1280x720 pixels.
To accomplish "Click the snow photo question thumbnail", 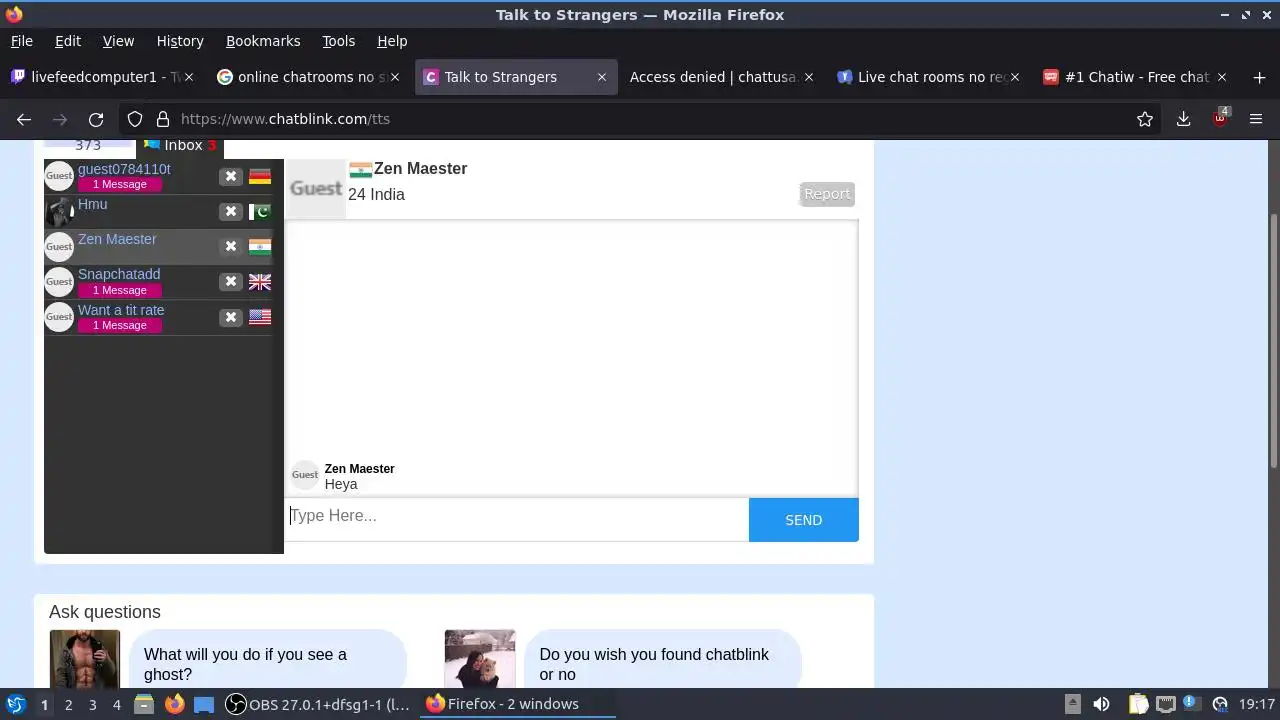I will (480, 659).
